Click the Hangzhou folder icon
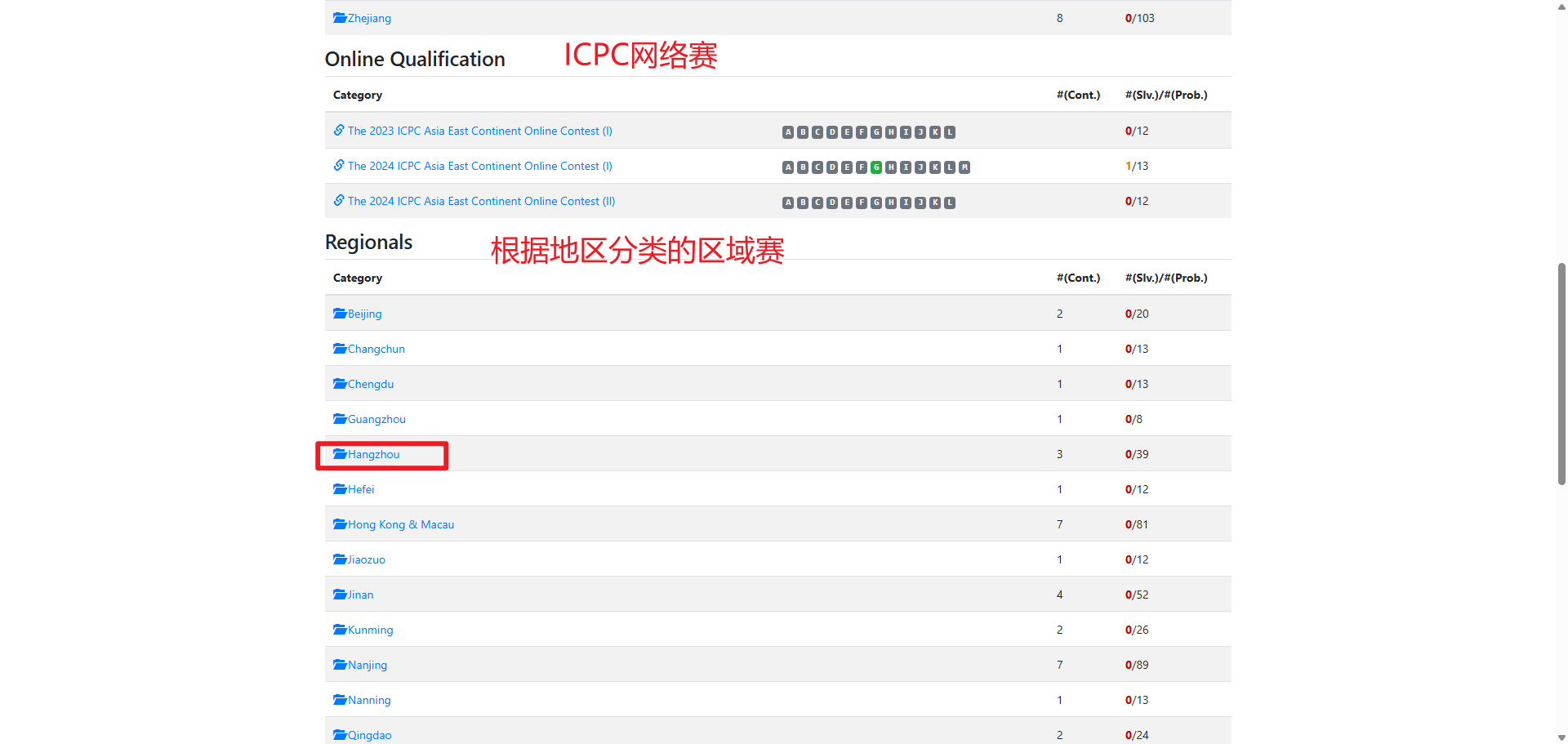The image size is (1568, 744). [x=340, y=454]
